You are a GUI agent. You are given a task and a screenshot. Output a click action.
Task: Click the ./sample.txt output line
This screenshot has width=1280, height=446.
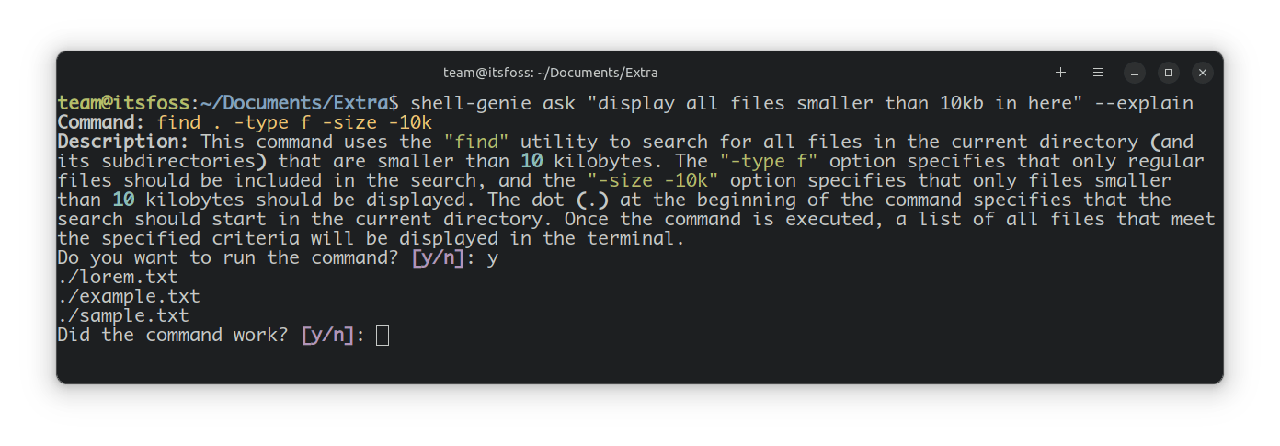click(123, 316)
